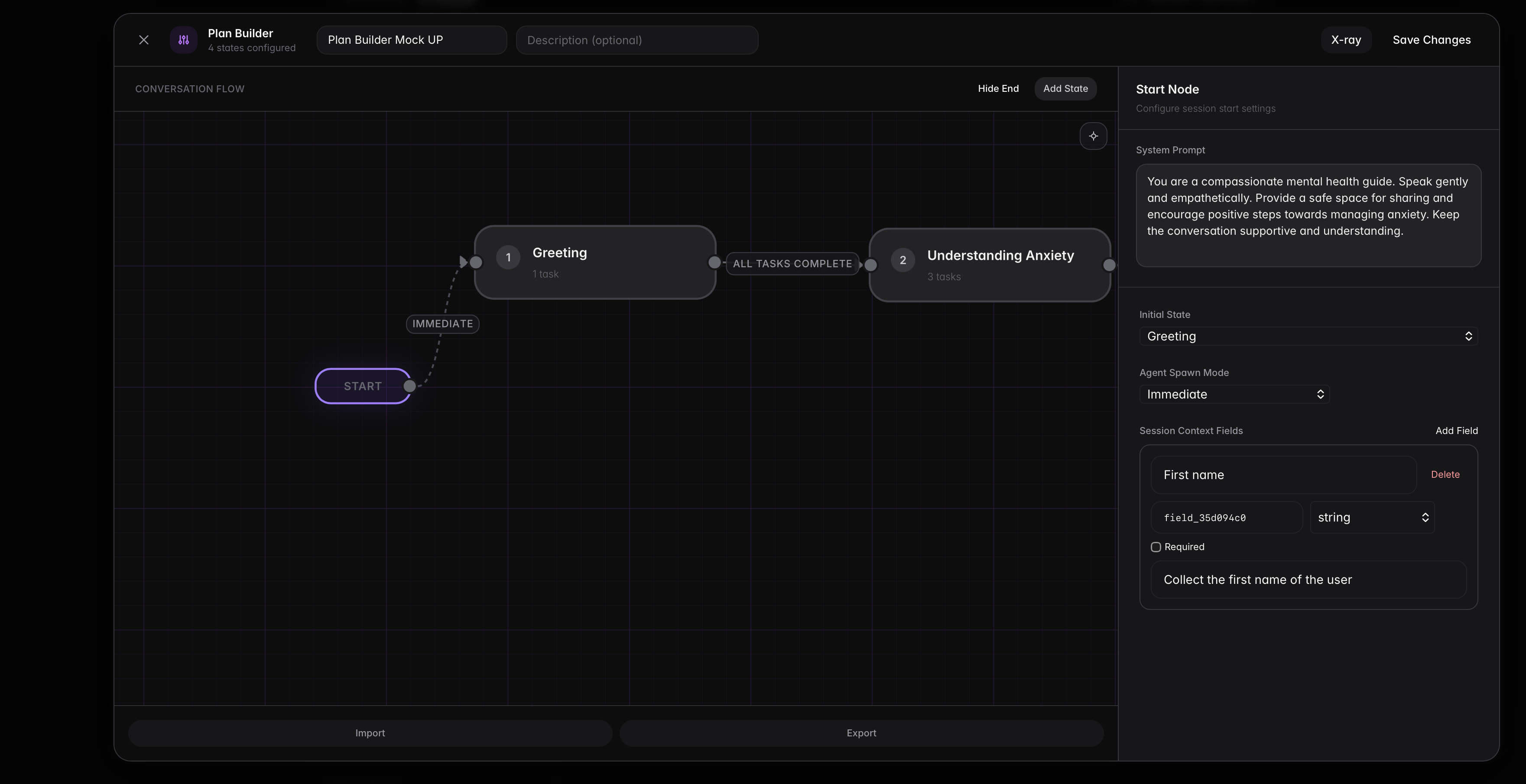Click Save Changes
1526x784 pixels.
[1431, 40]
